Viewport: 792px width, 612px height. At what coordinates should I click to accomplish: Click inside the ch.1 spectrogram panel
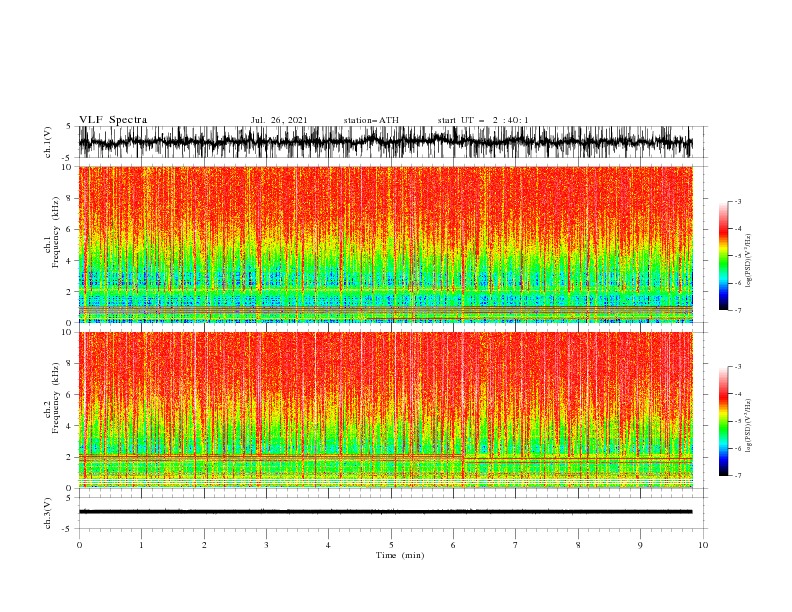385,244
